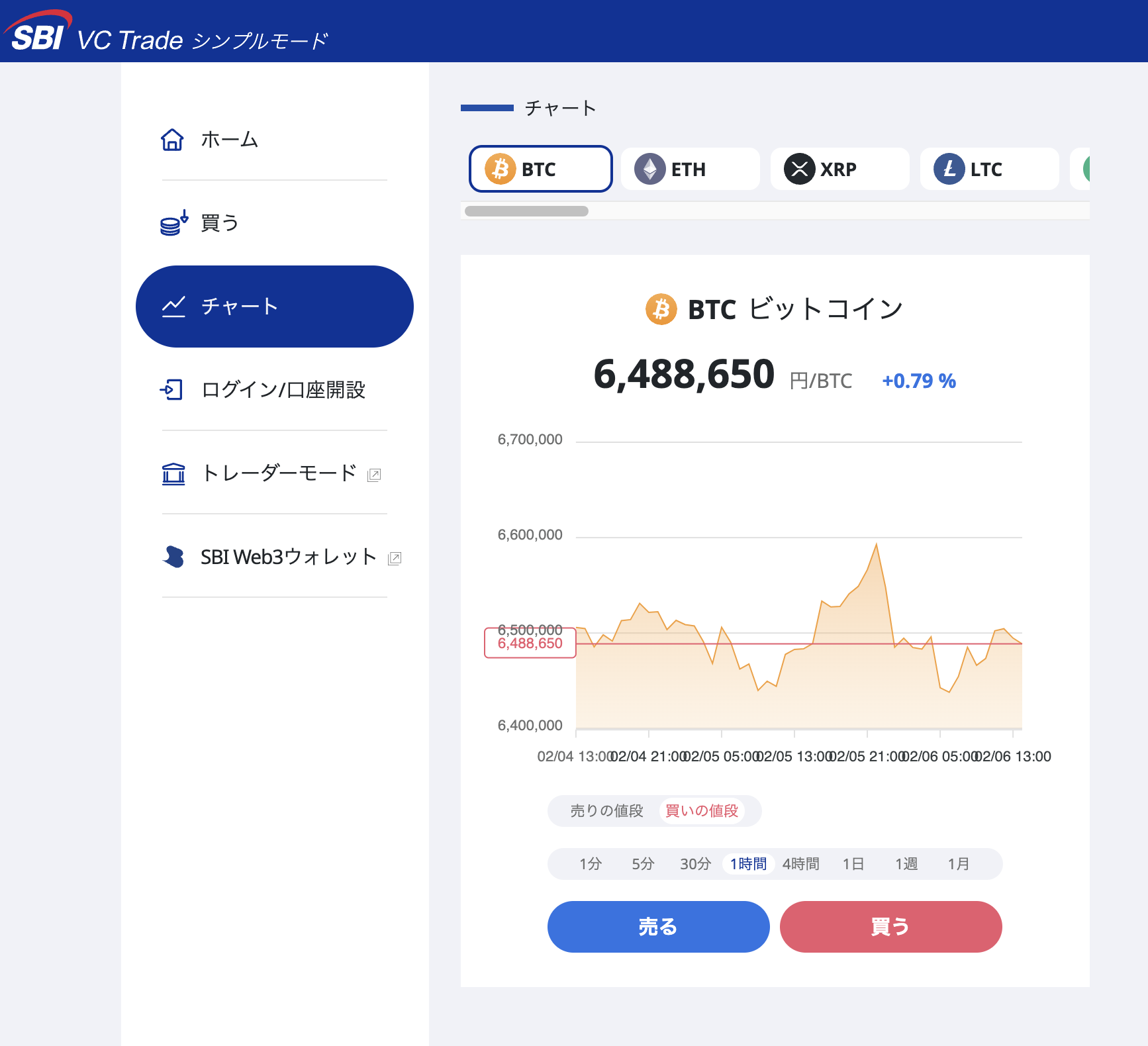Image resolution: width=1148 pixels, height=1046 pixels.
Task: Click external link icon beside SBI Web3ウォレット
Action: click(x=395, y=558)
